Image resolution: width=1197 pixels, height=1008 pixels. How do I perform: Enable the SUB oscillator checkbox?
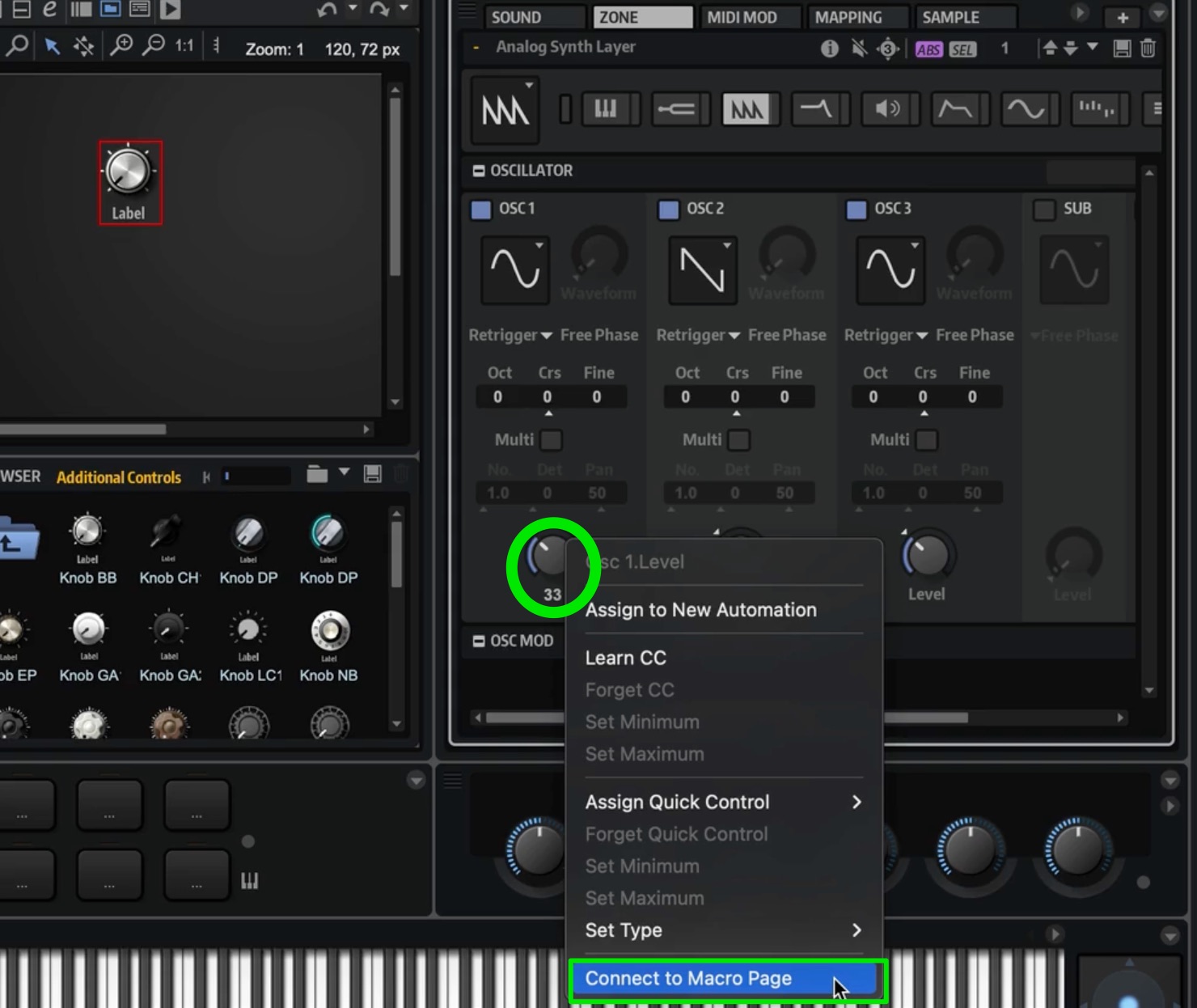pos(1044,210)
